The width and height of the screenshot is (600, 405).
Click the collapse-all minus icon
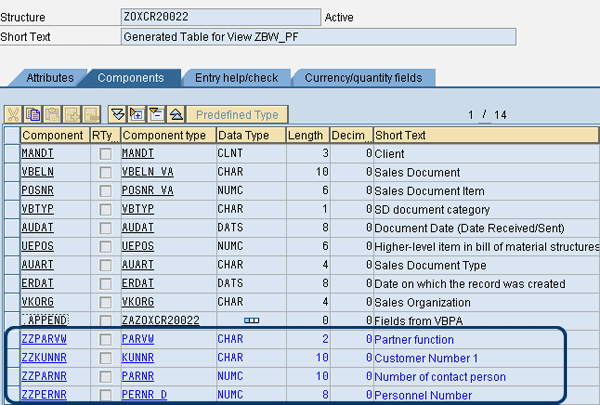click(155, 114)
